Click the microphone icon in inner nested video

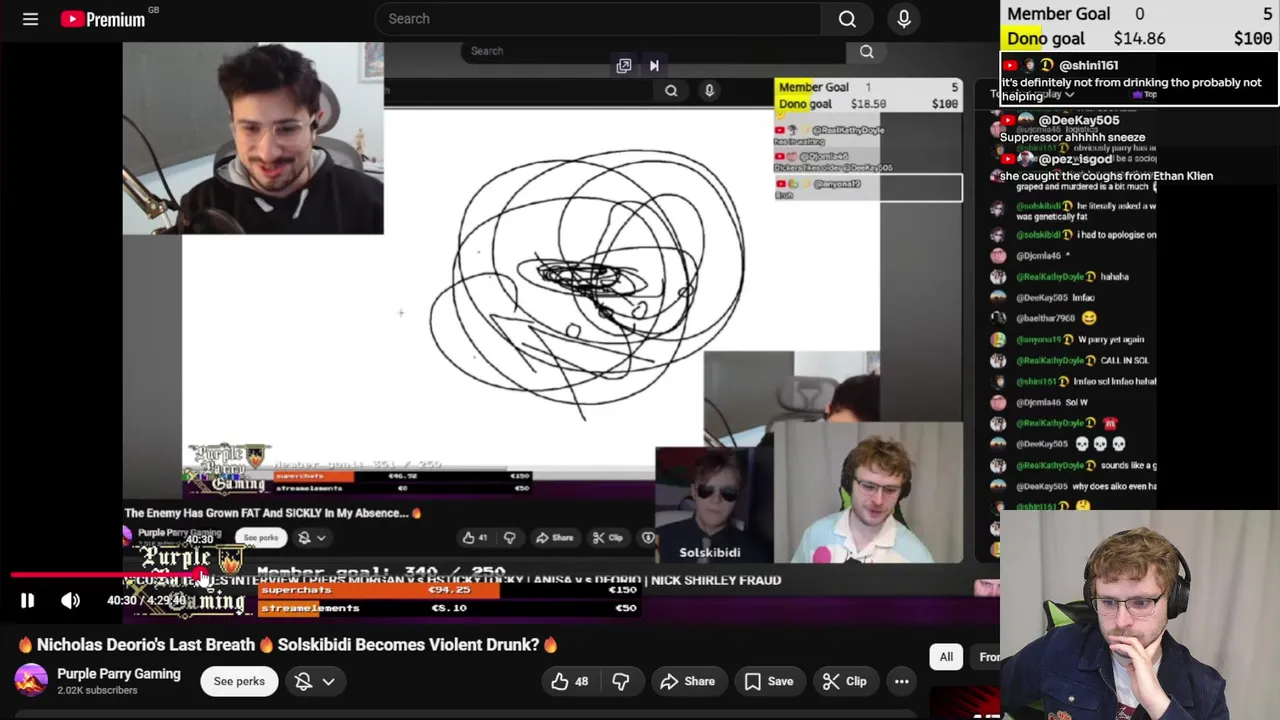click(709, 91)
